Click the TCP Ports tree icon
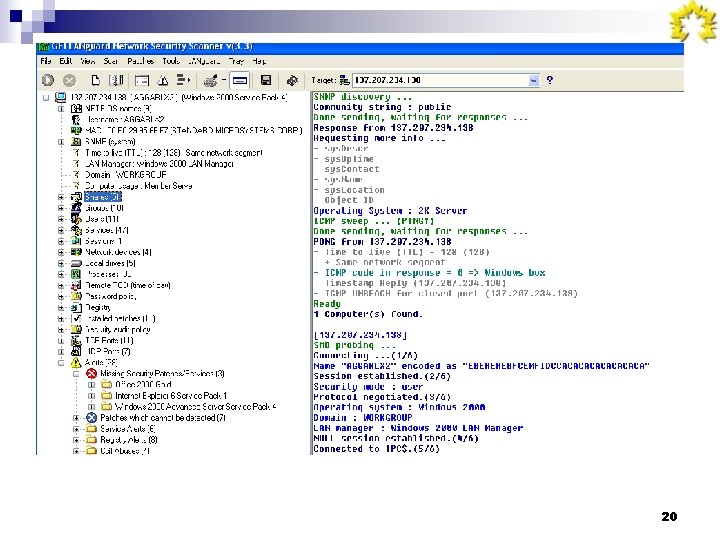 (76, 340)
